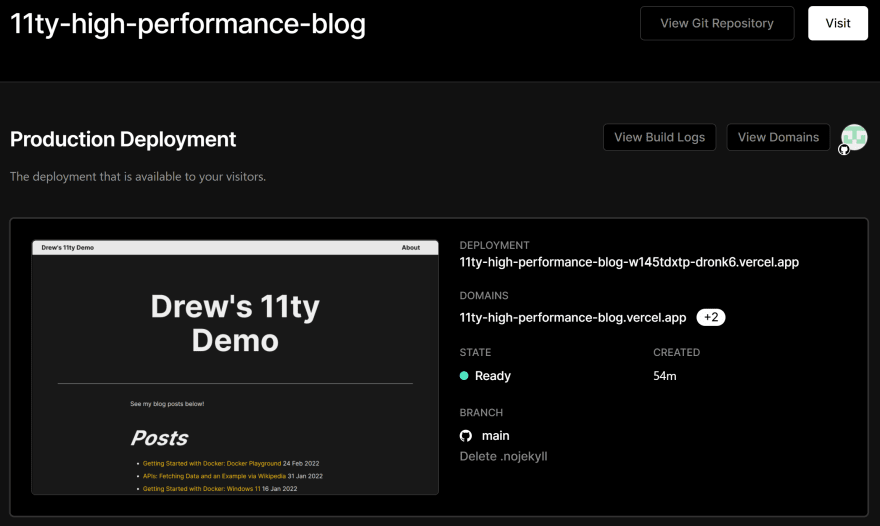Click the green Ready status dot

click(464, 376)
